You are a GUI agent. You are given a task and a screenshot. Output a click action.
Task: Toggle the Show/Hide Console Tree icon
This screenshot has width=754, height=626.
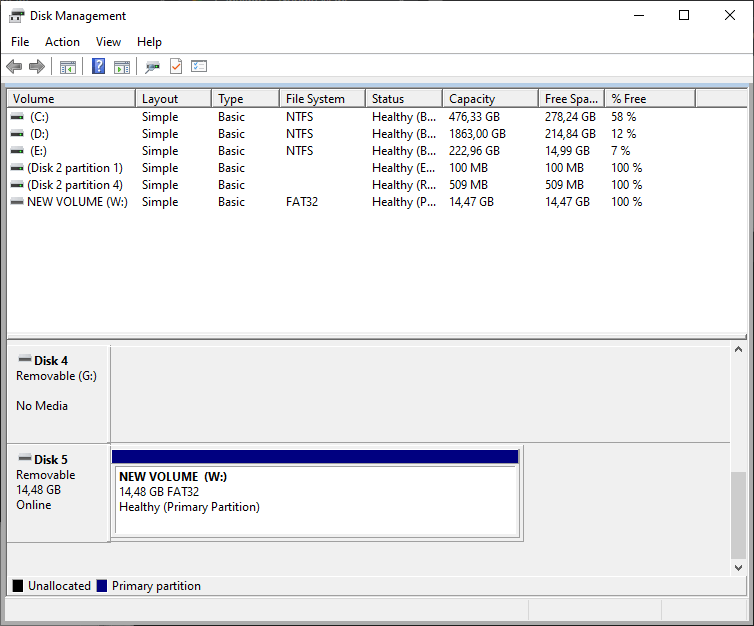click(68, 67)
